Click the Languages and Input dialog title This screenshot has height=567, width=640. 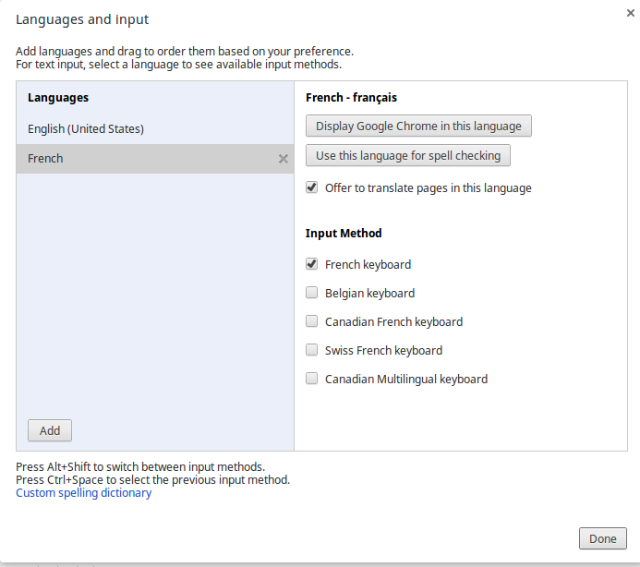[x=82, y=20]
